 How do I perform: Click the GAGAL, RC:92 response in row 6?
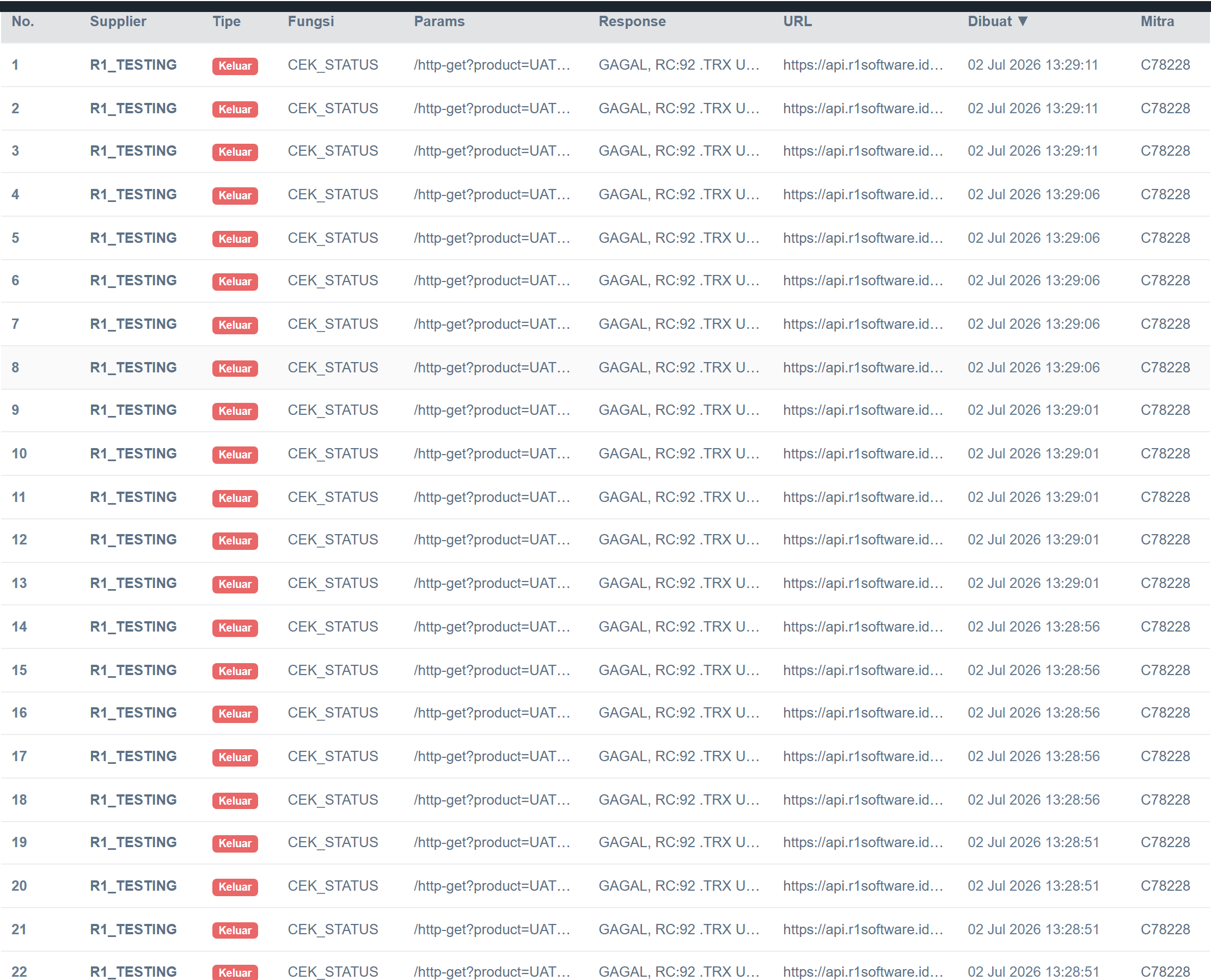pos(679,280)
